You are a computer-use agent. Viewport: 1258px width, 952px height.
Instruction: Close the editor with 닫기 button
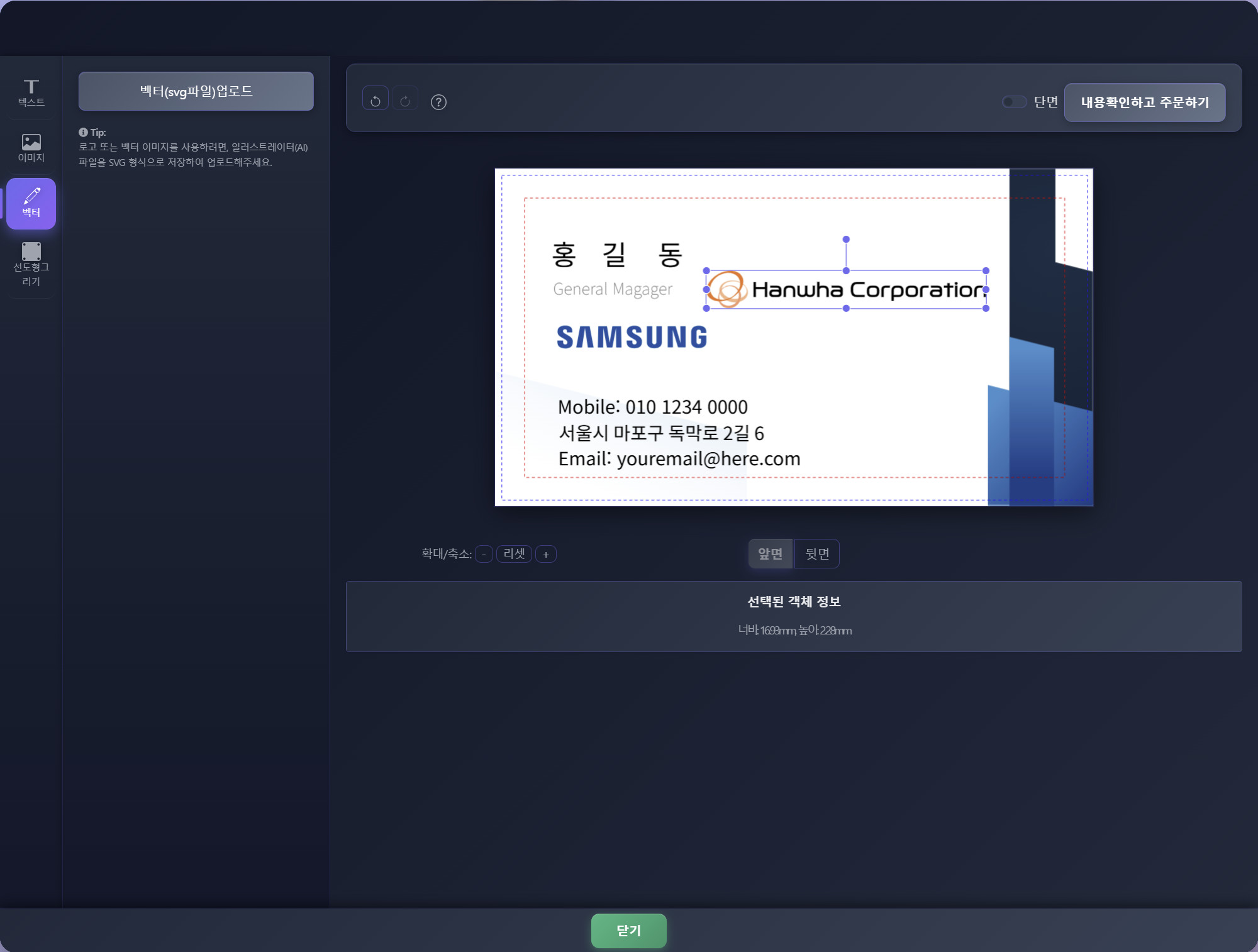pos(628,931)
